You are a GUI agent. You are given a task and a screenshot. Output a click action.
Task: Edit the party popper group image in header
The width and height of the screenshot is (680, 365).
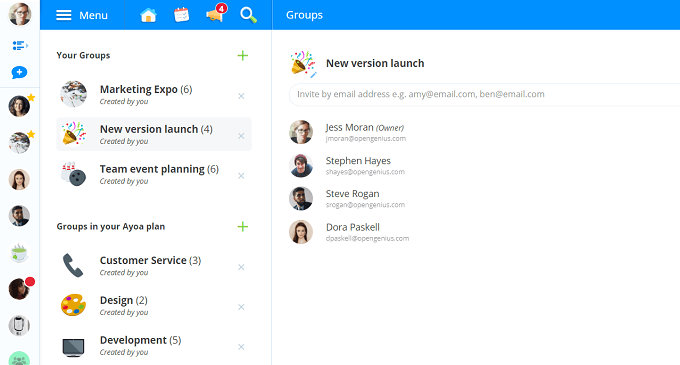(x=303, y=64)
